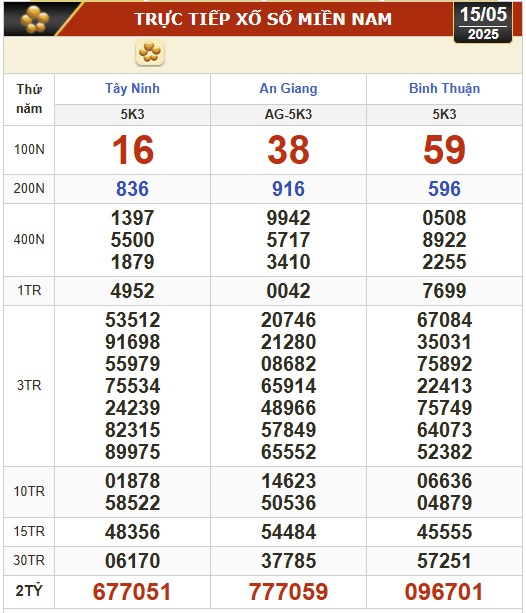Image resolution: width=526 pixels, height=613 pixels.
Task: Click the Thứ năm day label
Action: pos(29,99)
